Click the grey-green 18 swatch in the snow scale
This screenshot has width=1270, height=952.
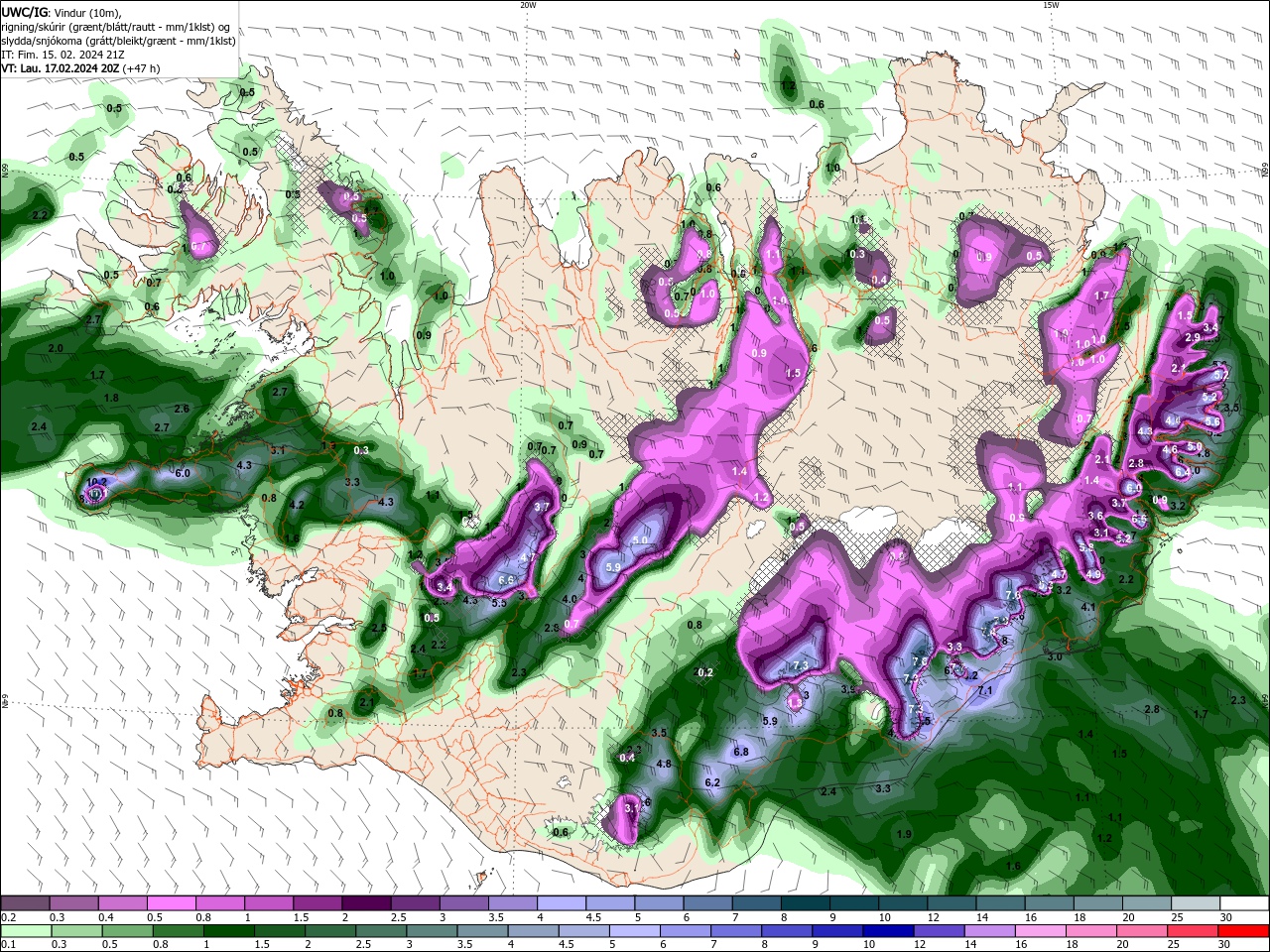[1097, 903]
